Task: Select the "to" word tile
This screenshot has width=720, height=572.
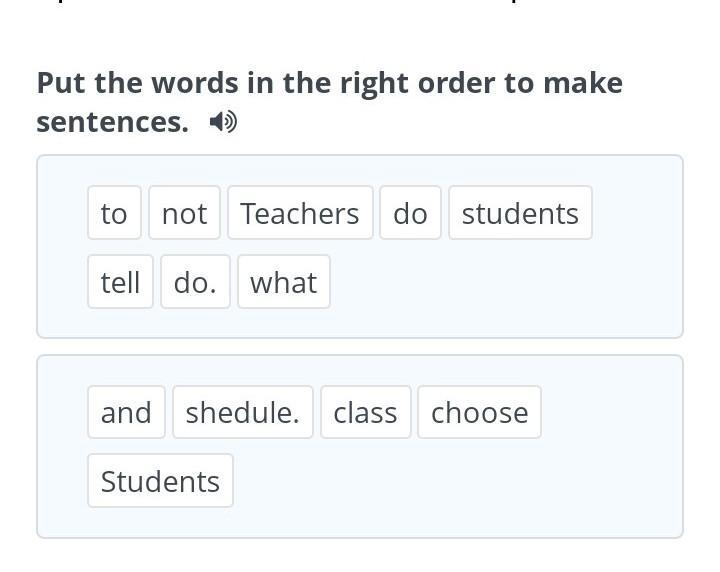Action: click(114, 213)
